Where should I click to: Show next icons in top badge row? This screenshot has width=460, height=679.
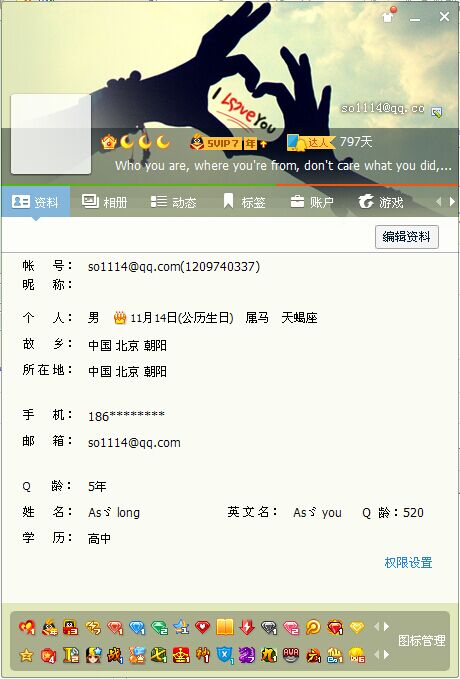click(386, 627)
